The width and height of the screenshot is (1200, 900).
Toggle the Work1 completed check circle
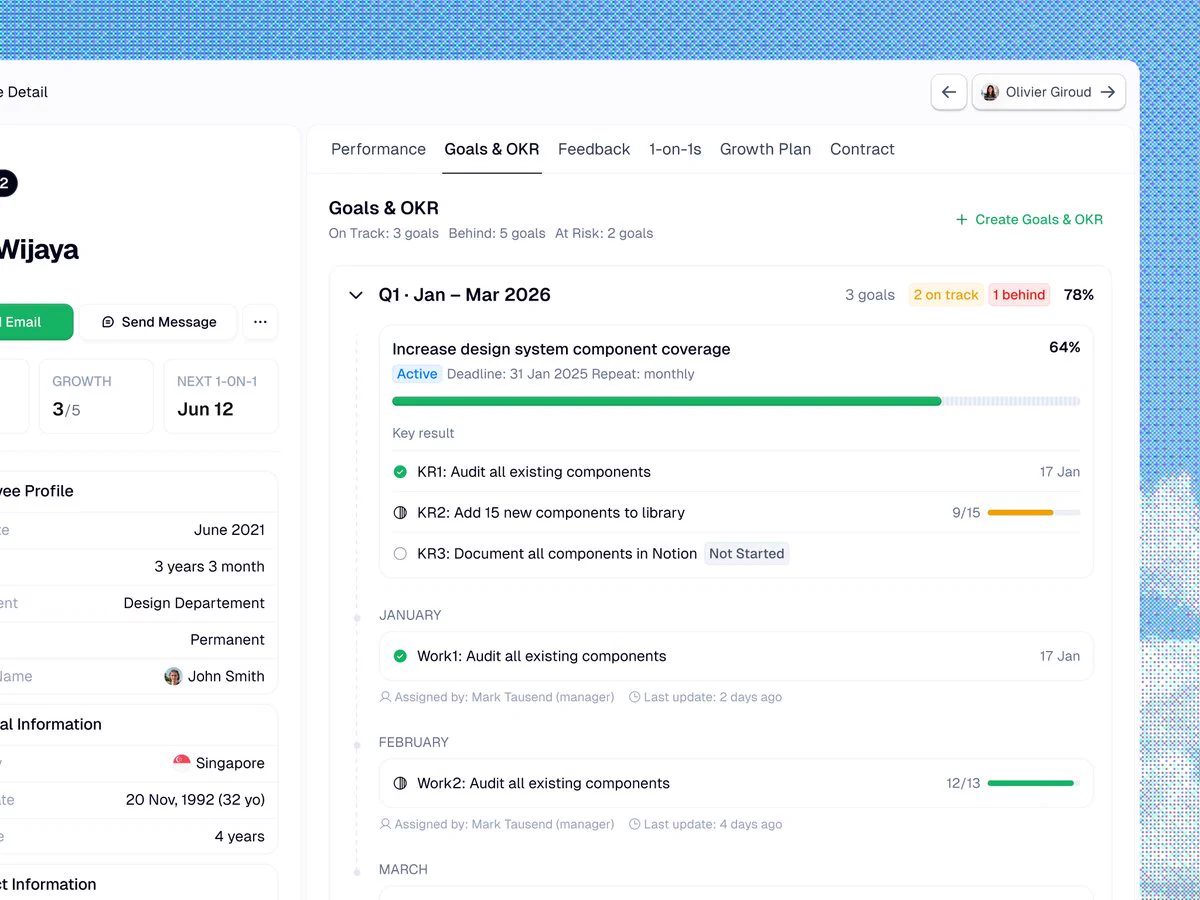[x=400, y=656]
